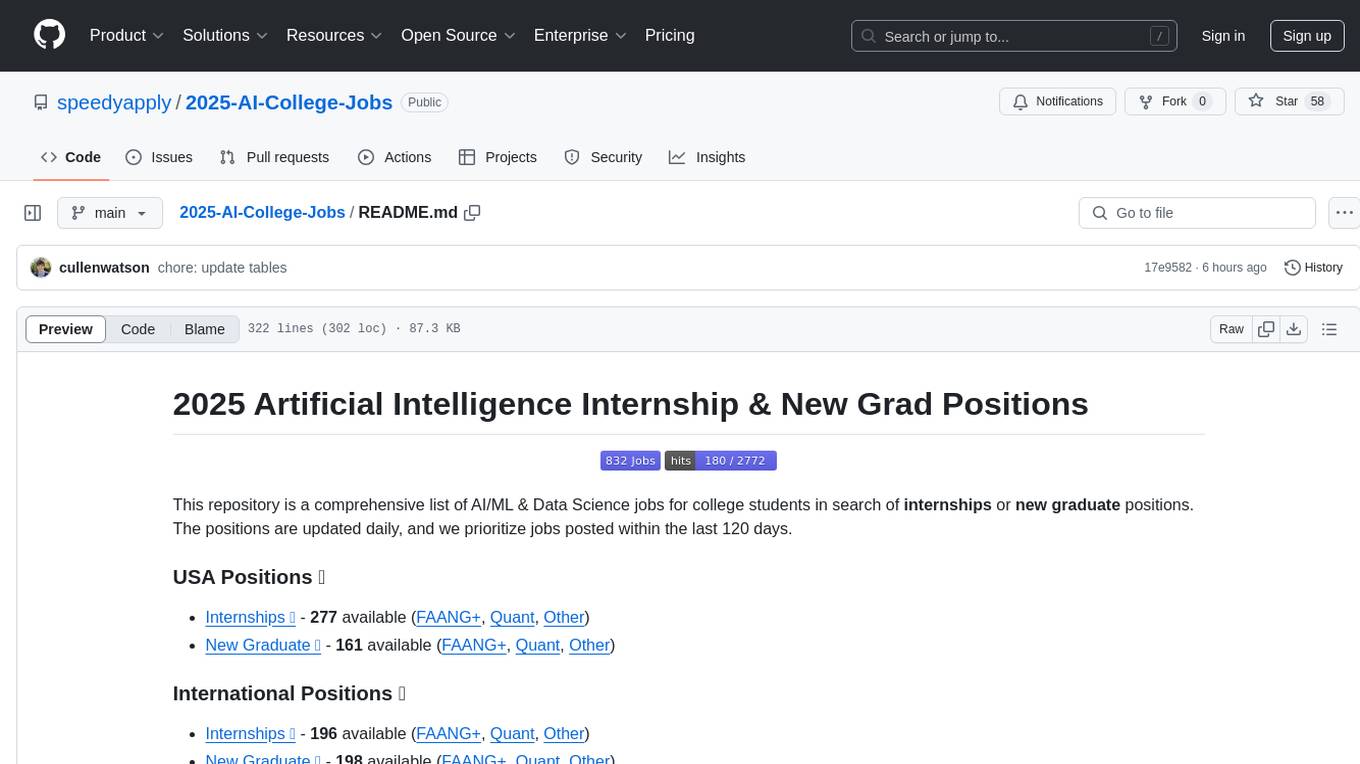This screenshot has height=764, width=1360.
Task: Open the cullenwatson author link
Action: [104, 268]
